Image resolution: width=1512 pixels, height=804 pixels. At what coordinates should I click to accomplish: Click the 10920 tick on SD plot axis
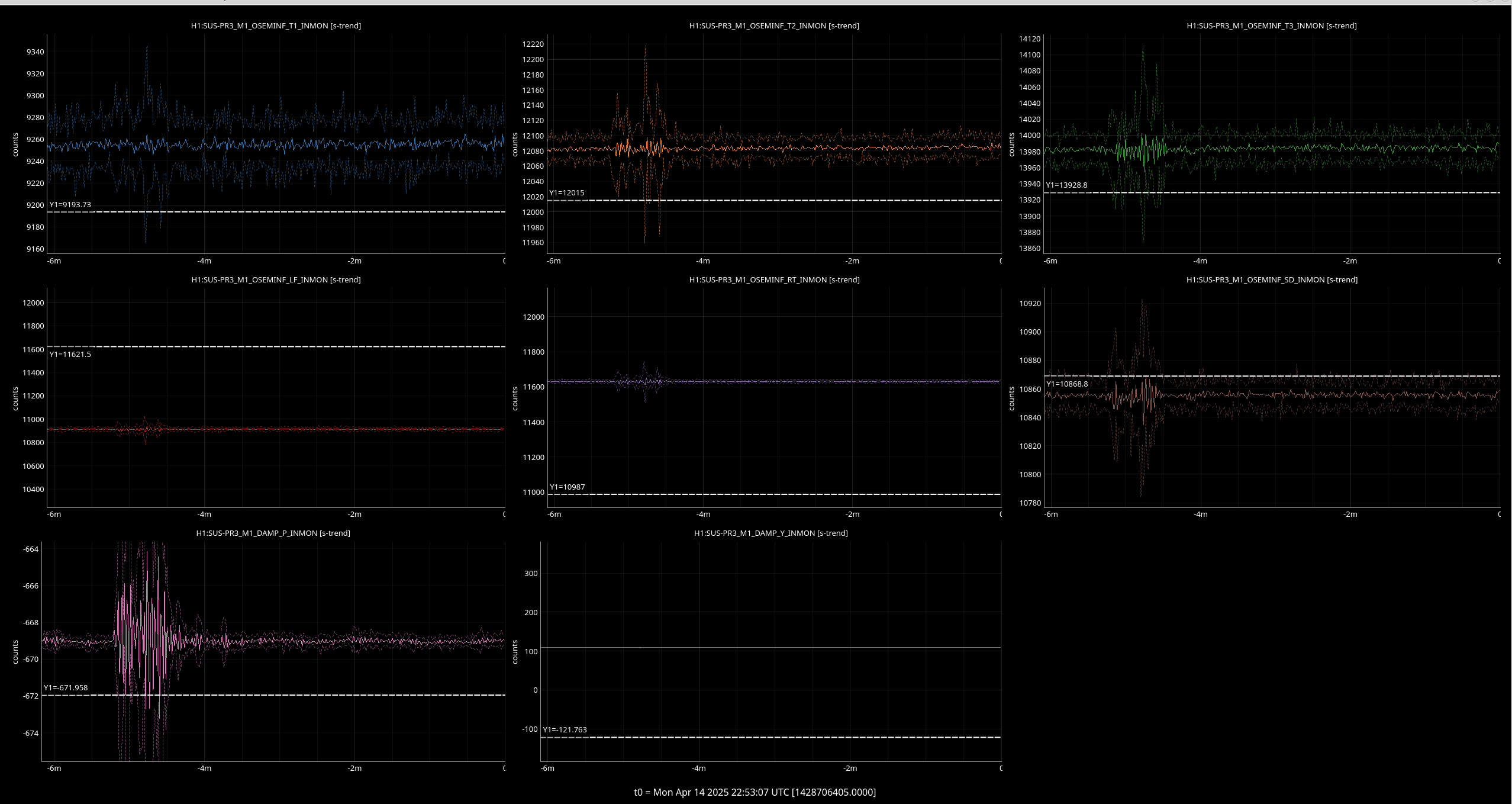pos(1030,304)
